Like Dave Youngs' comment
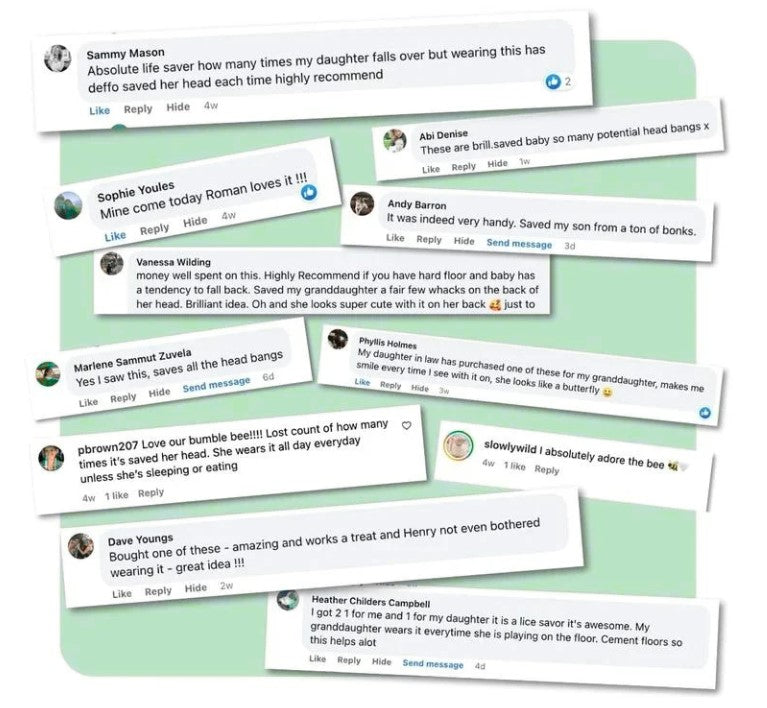The image size is (767, 708). coord(121,592)
